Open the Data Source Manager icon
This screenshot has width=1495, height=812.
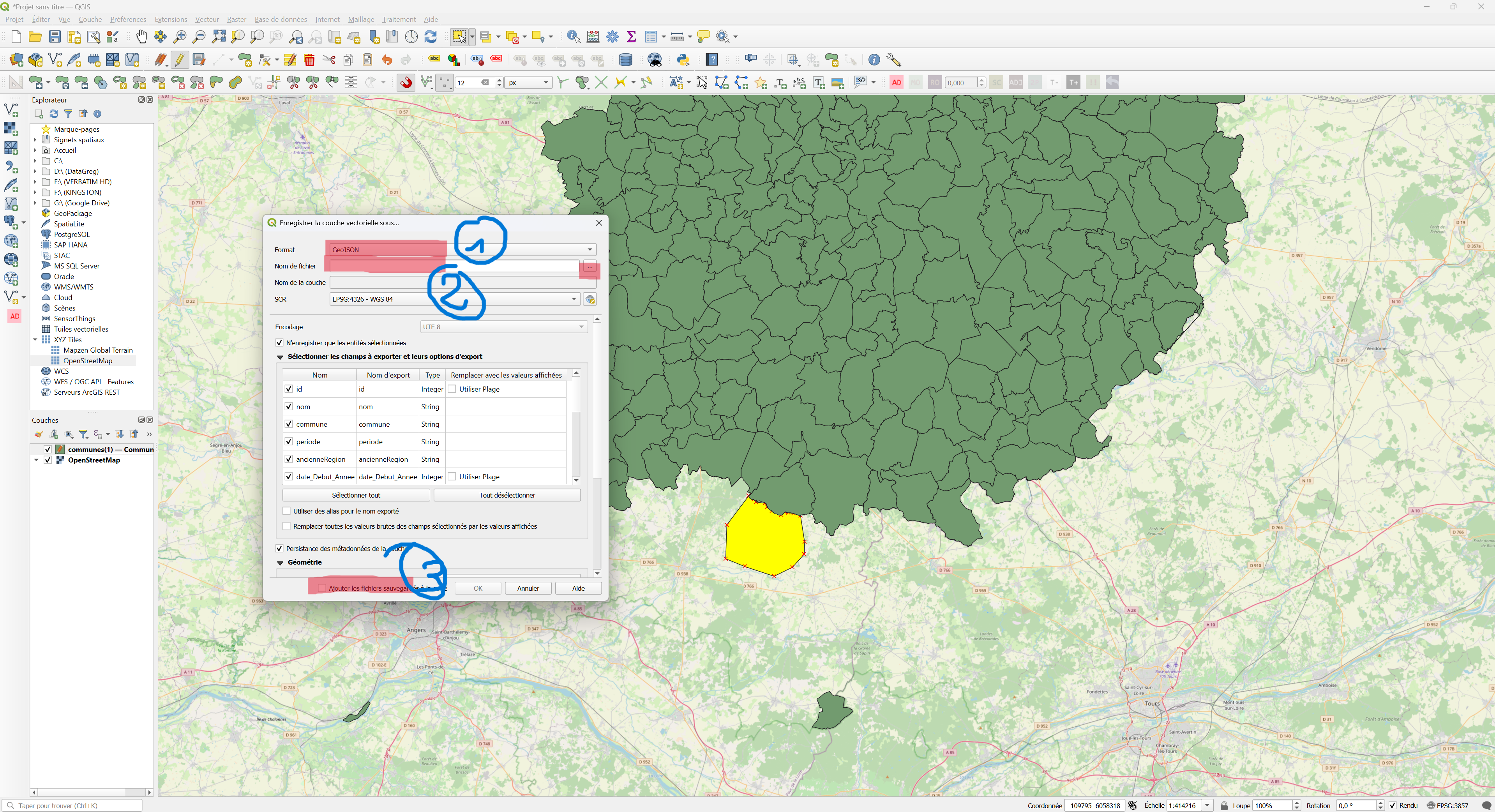point(16,60)
